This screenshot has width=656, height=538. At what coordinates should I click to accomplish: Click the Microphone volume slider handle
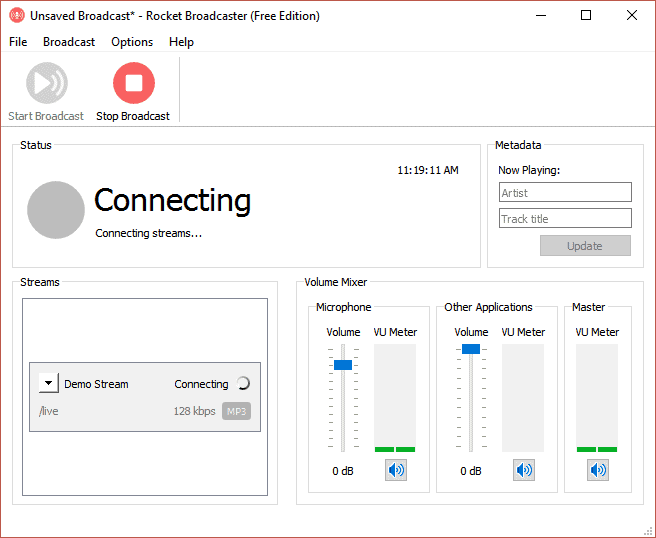click(343, 365)
